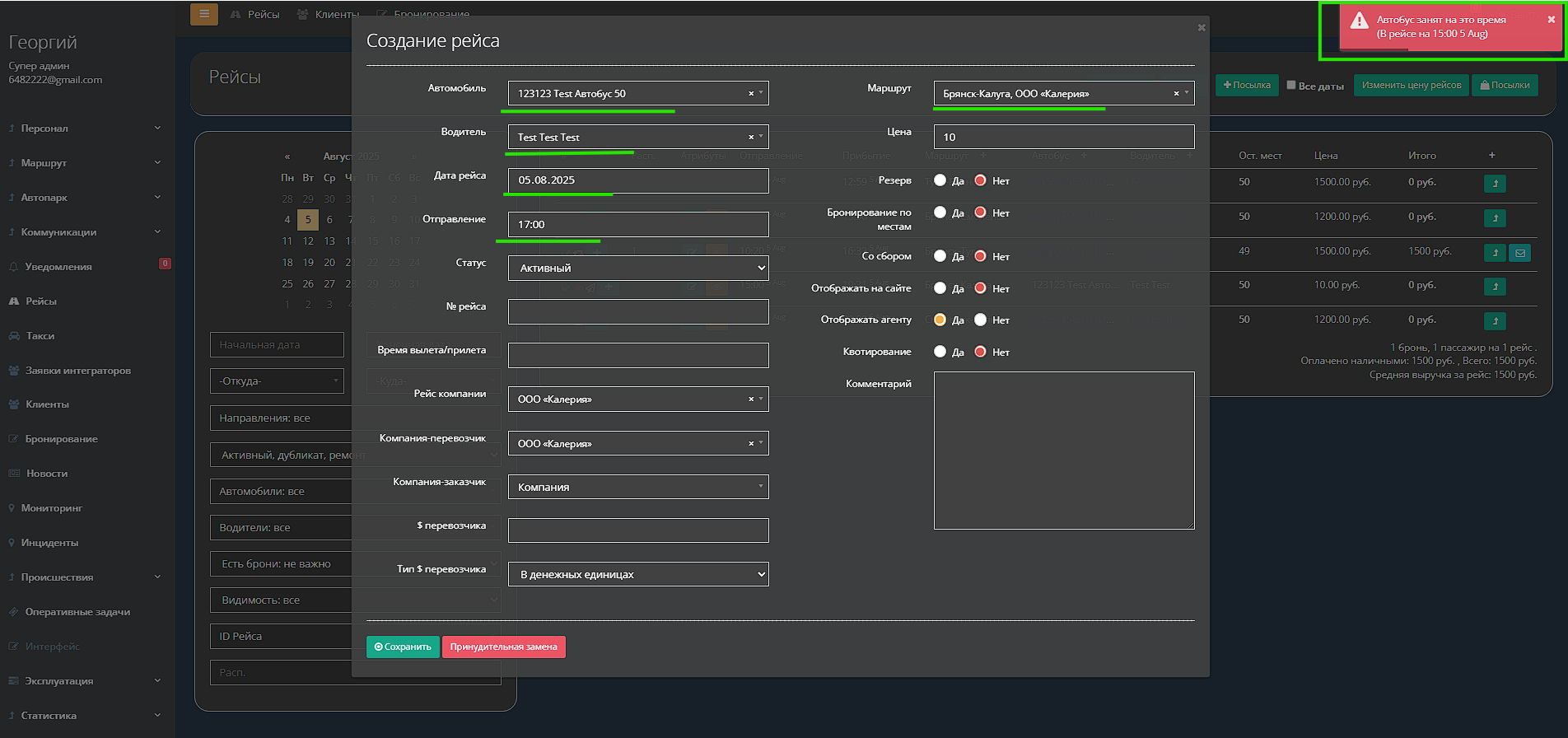The width and height of the screenshot is (1568, 738).
Task: Open Такси in the sidebar
Action: point(40,336)
